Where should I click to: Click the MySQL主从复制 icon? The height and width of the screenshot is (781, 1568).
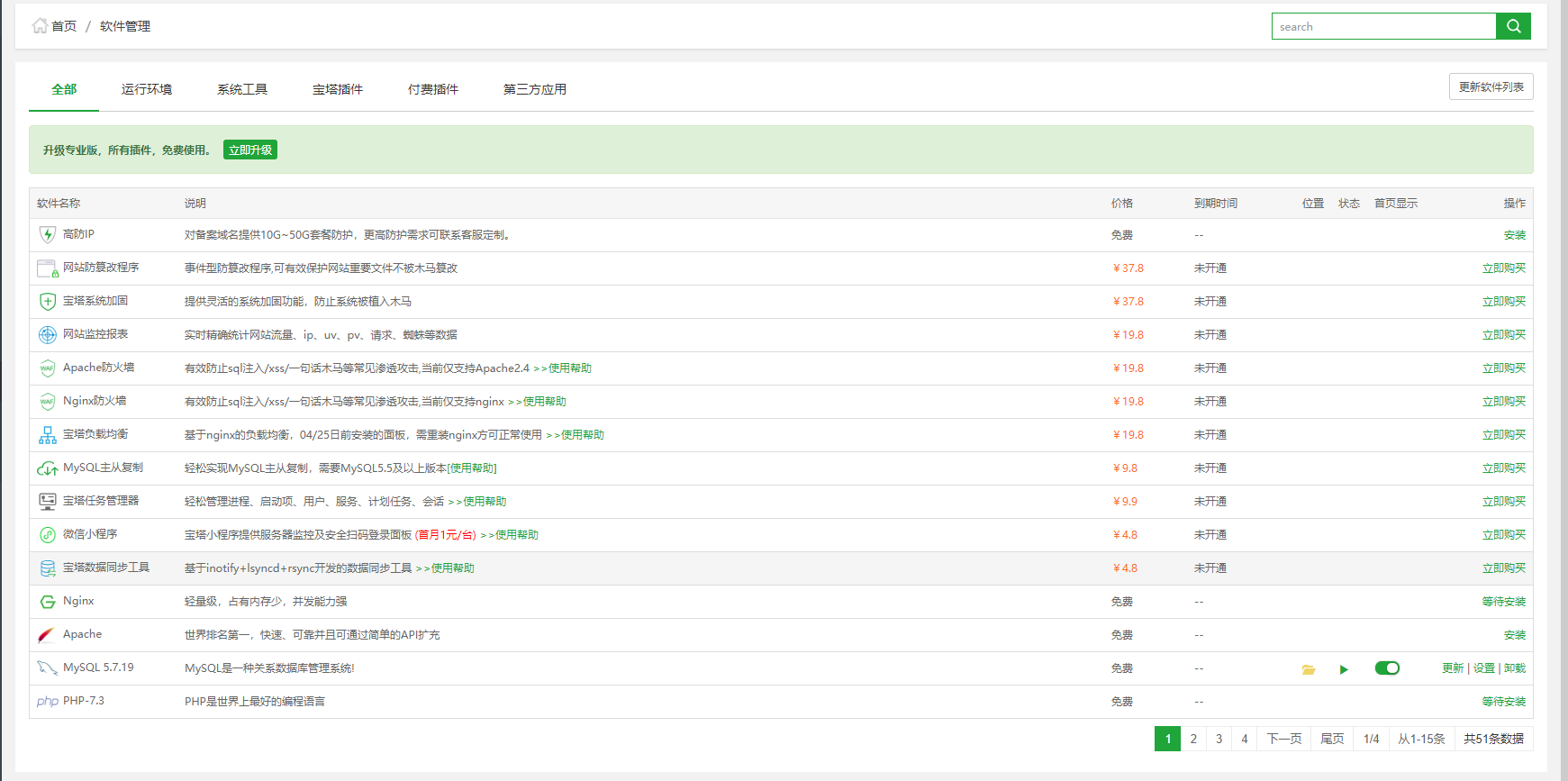click(x=48, y=468)
